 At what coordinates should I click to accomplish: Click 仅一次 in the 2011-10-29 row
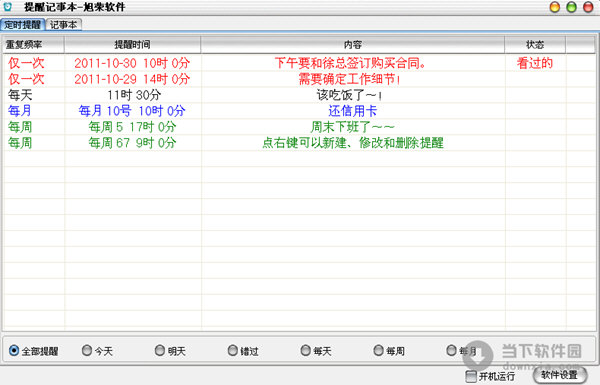point(26,79)
